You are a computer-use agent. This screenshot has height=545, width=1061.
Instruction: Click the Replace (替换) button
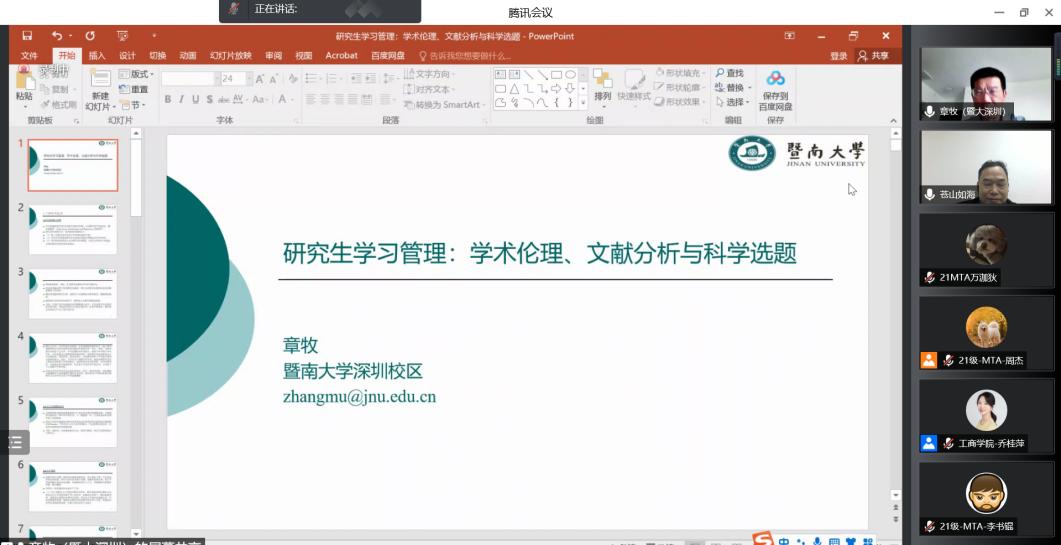[x=733, y=88]
